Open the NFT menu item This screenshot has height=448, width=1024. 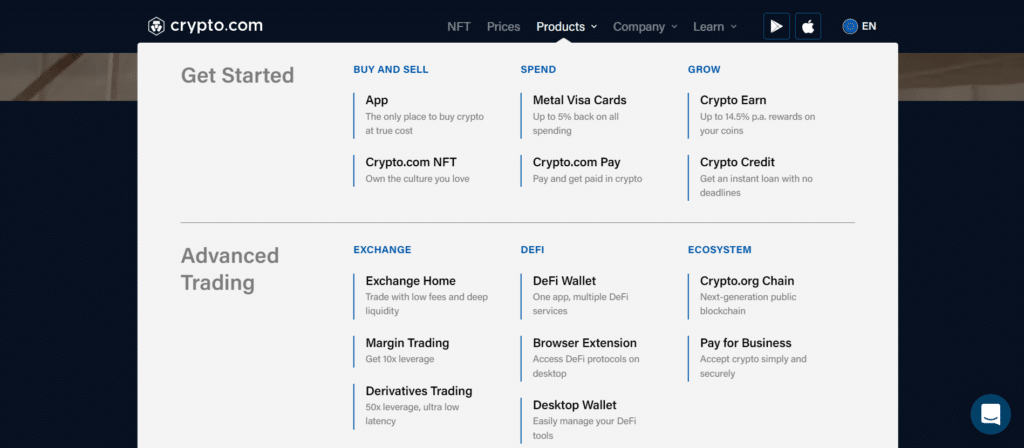pos(458,27)
